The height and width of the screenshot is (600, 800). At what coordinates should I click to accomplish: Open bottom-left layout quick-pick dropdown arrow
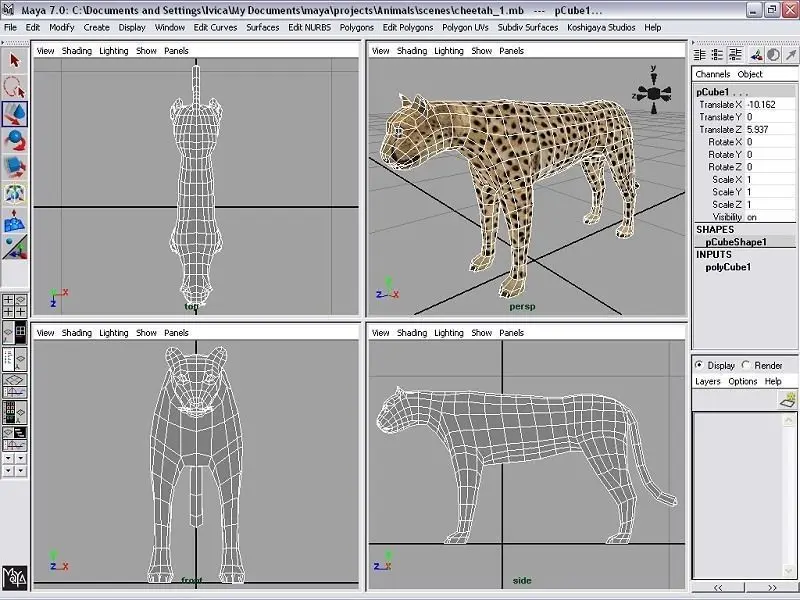(8, 470)
